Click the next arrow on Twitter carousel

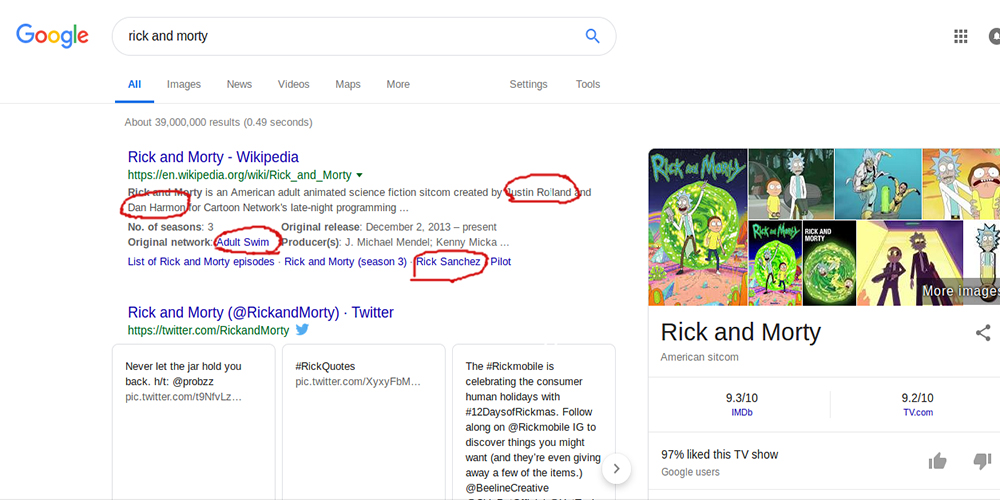click(616, 469)
